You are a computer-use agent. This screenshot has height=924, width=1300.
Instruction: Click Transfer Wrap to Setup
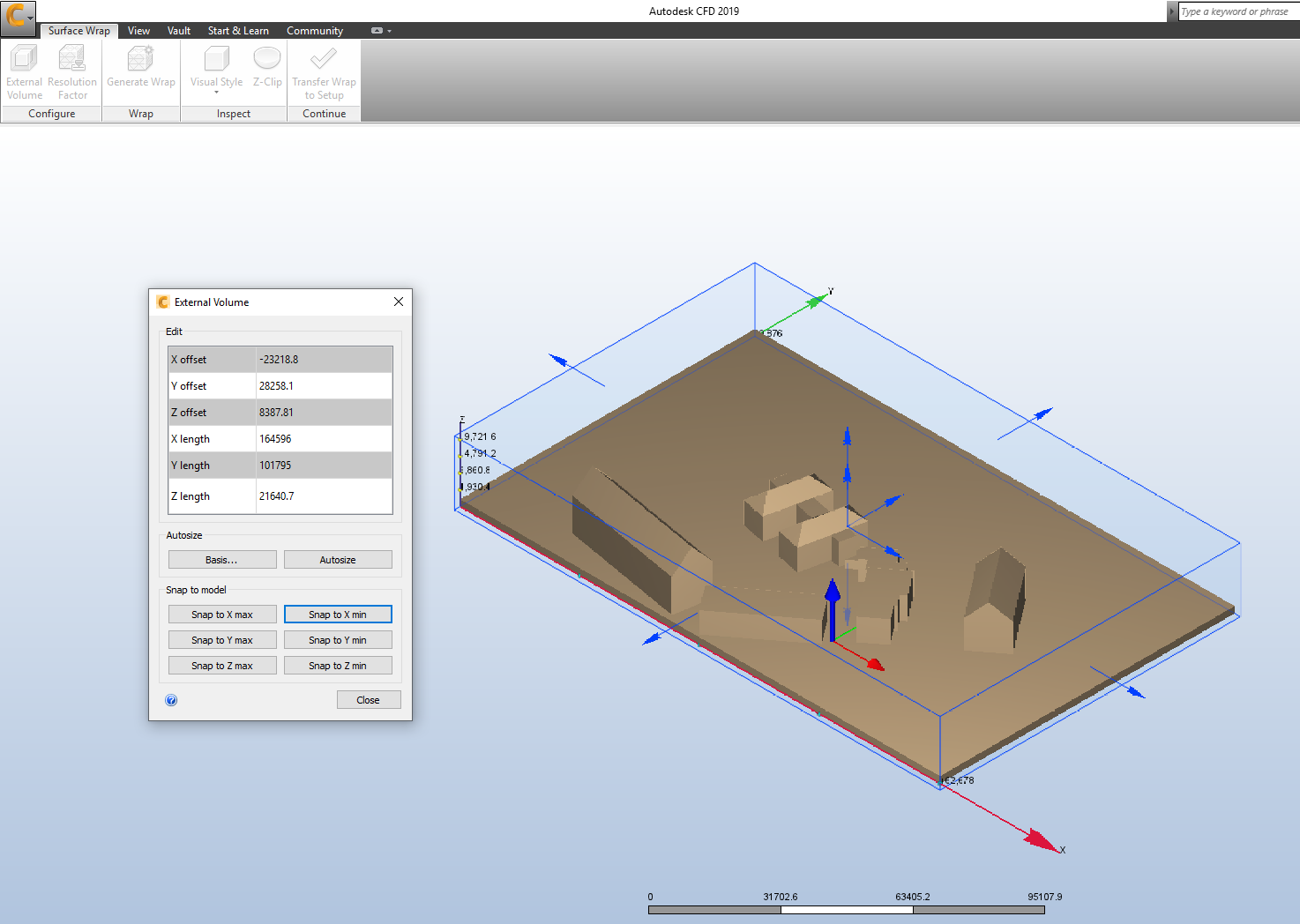324,71
